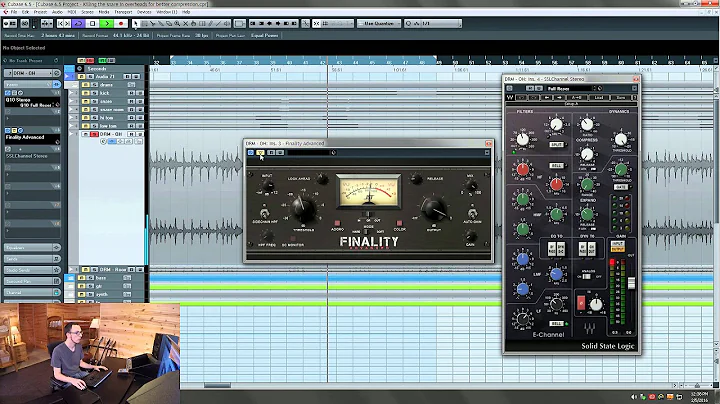This screenshot has width=720, height=404.
Task: Toggle power on Q10 Stereo insert
Action: (x=8, y=93)
